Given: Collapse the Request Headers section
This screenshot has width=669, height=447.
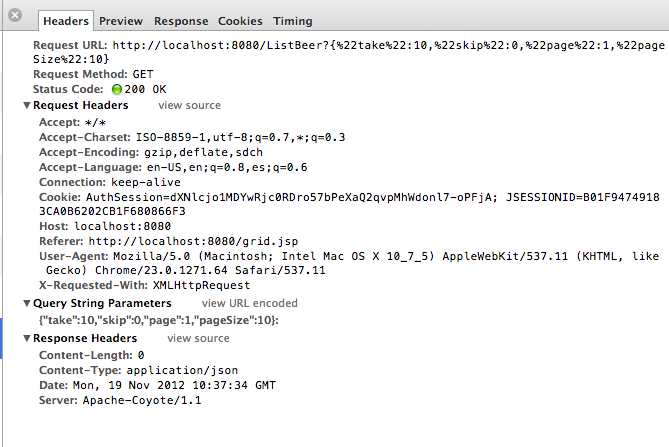Looking at the screenshot, I should (27, 105).
